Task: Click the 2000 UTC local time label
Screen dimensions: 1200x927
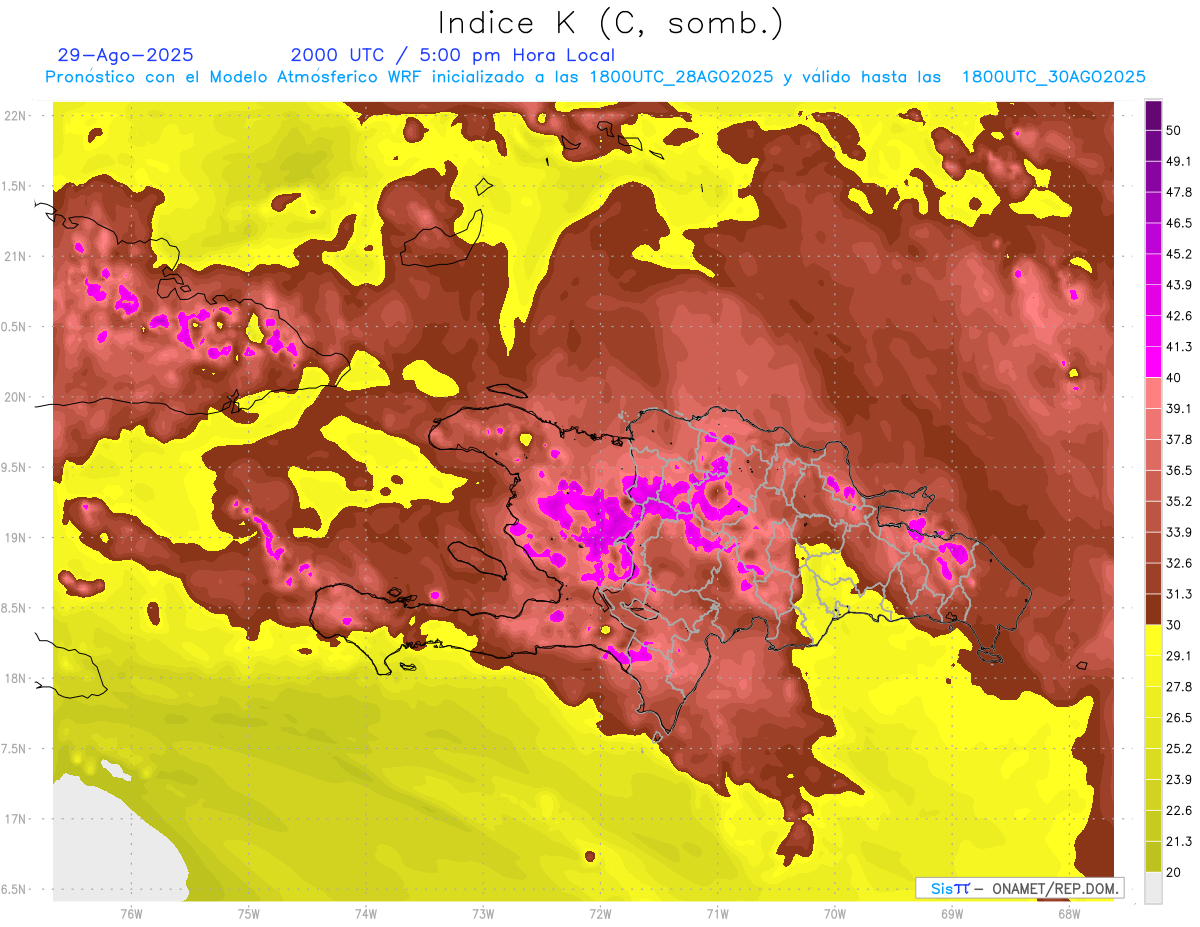Action: tap(452, 55)
